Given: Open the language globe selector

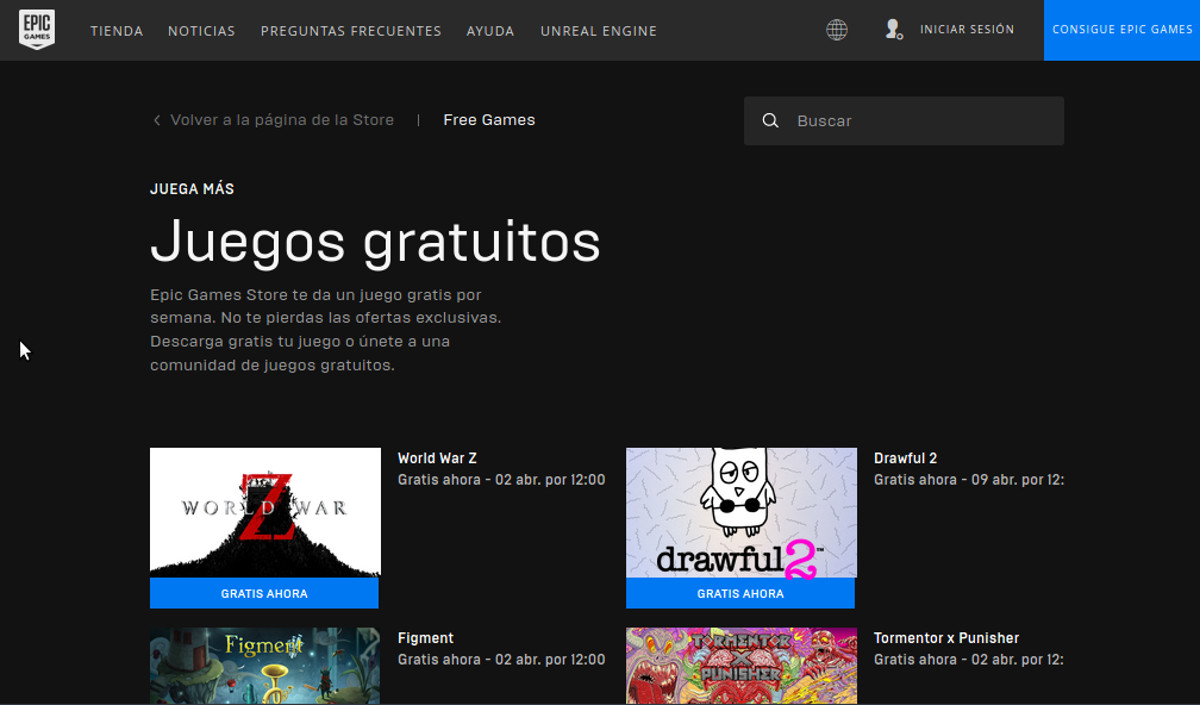Looking at the screenshot, I should point(837,30).
